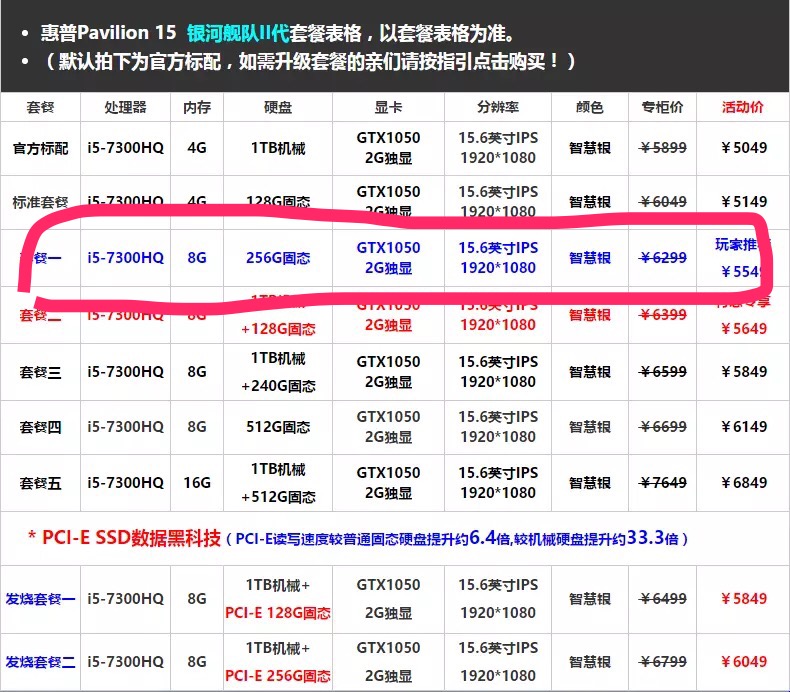The image size is (790, 692).
Task: Click the red 活动价 column header
Action: click(743, 107)
